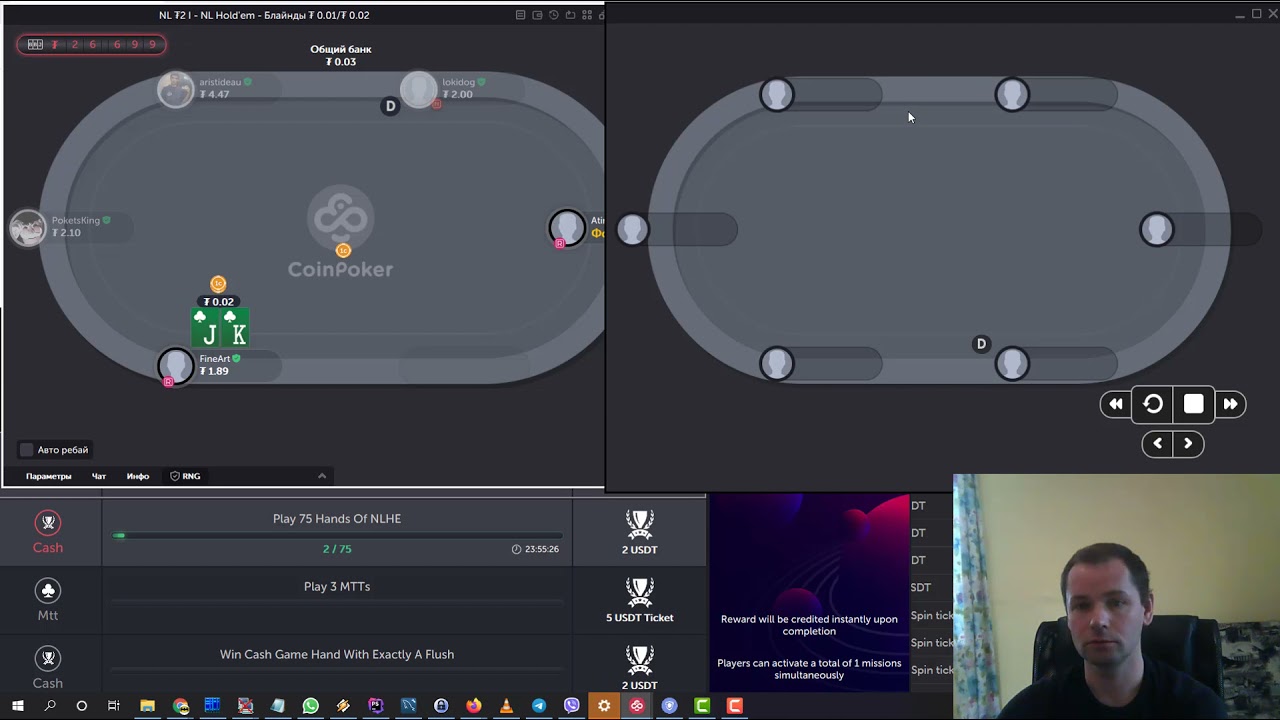The image size is (1280, 720).
Task: Open the Play 3 MTTs mission
Action: 337,587
